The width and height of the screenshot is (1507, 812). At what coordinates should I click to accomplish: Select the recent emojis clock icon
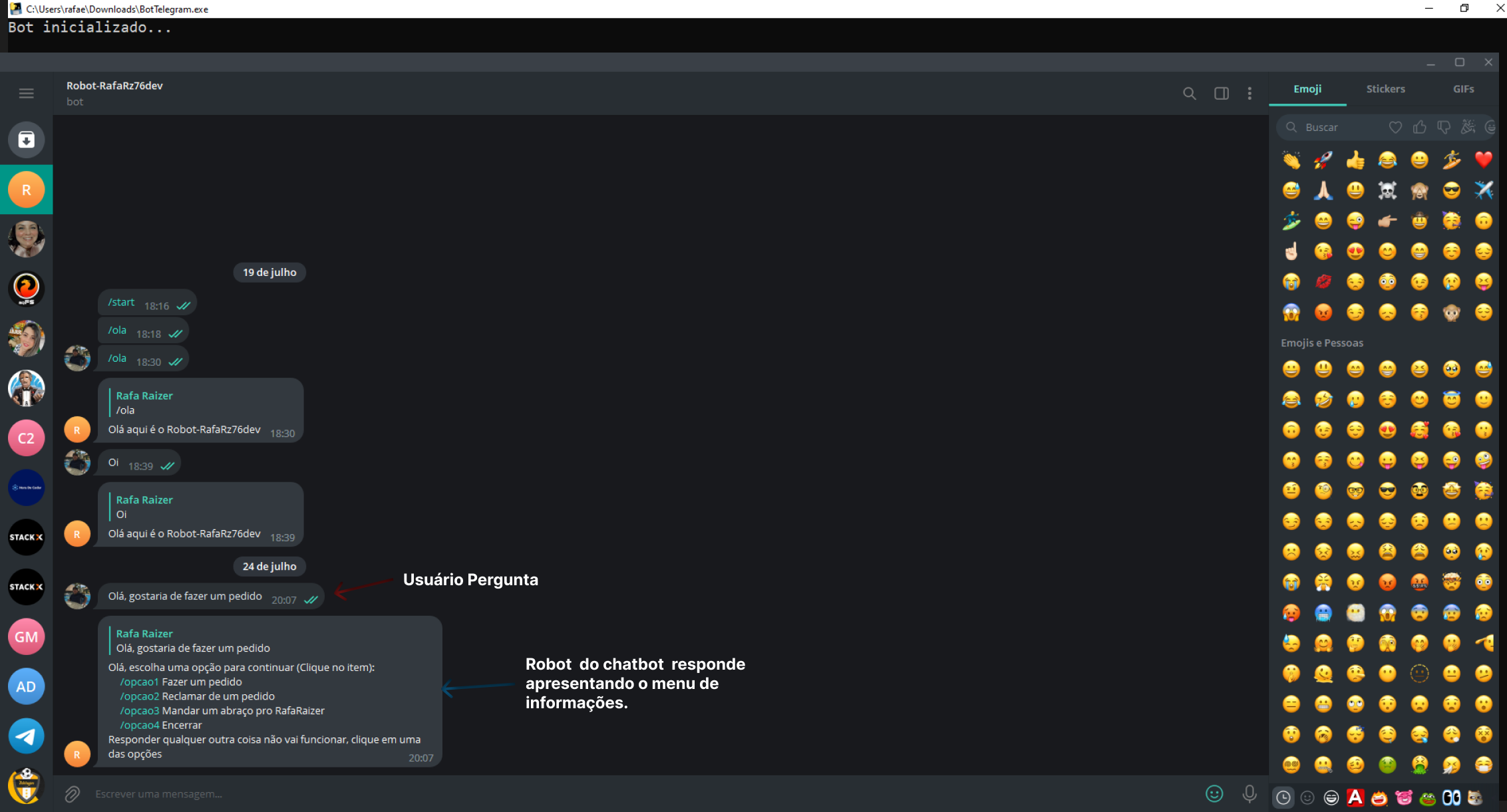1283,797
